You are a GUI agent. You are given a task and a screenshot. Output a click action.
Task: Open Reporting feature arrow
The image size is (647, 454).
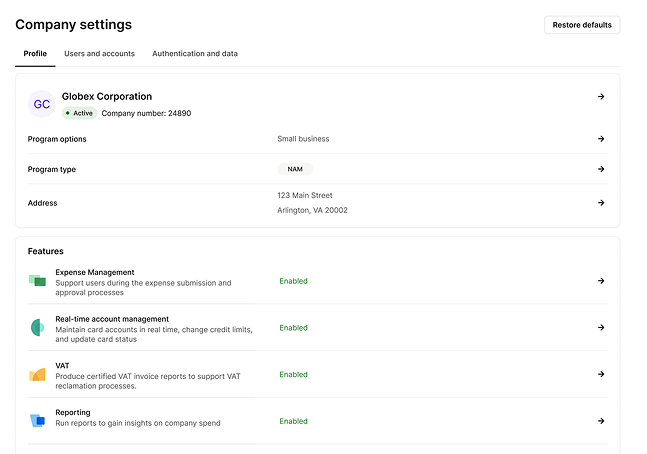coord(601,421)
